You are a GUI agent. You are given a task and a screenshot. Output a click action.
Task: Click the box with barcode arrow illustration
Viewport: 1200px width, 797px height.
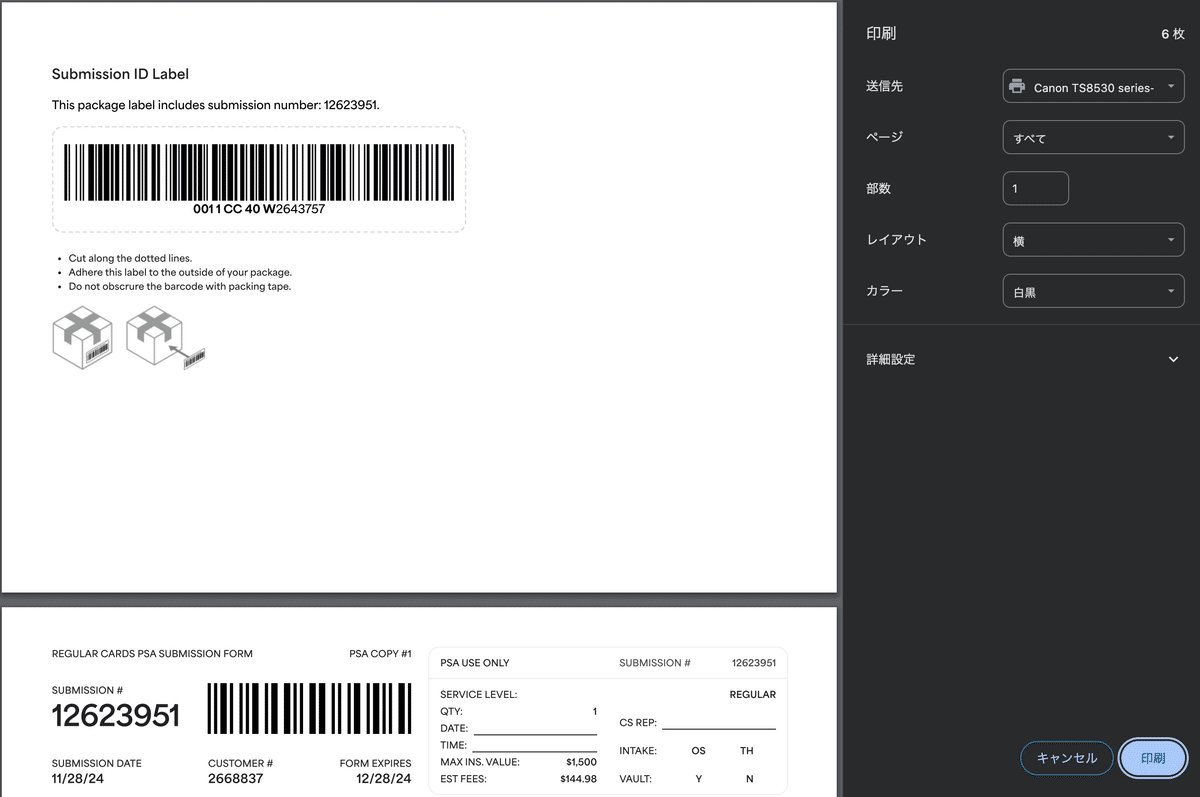[165, 339]
